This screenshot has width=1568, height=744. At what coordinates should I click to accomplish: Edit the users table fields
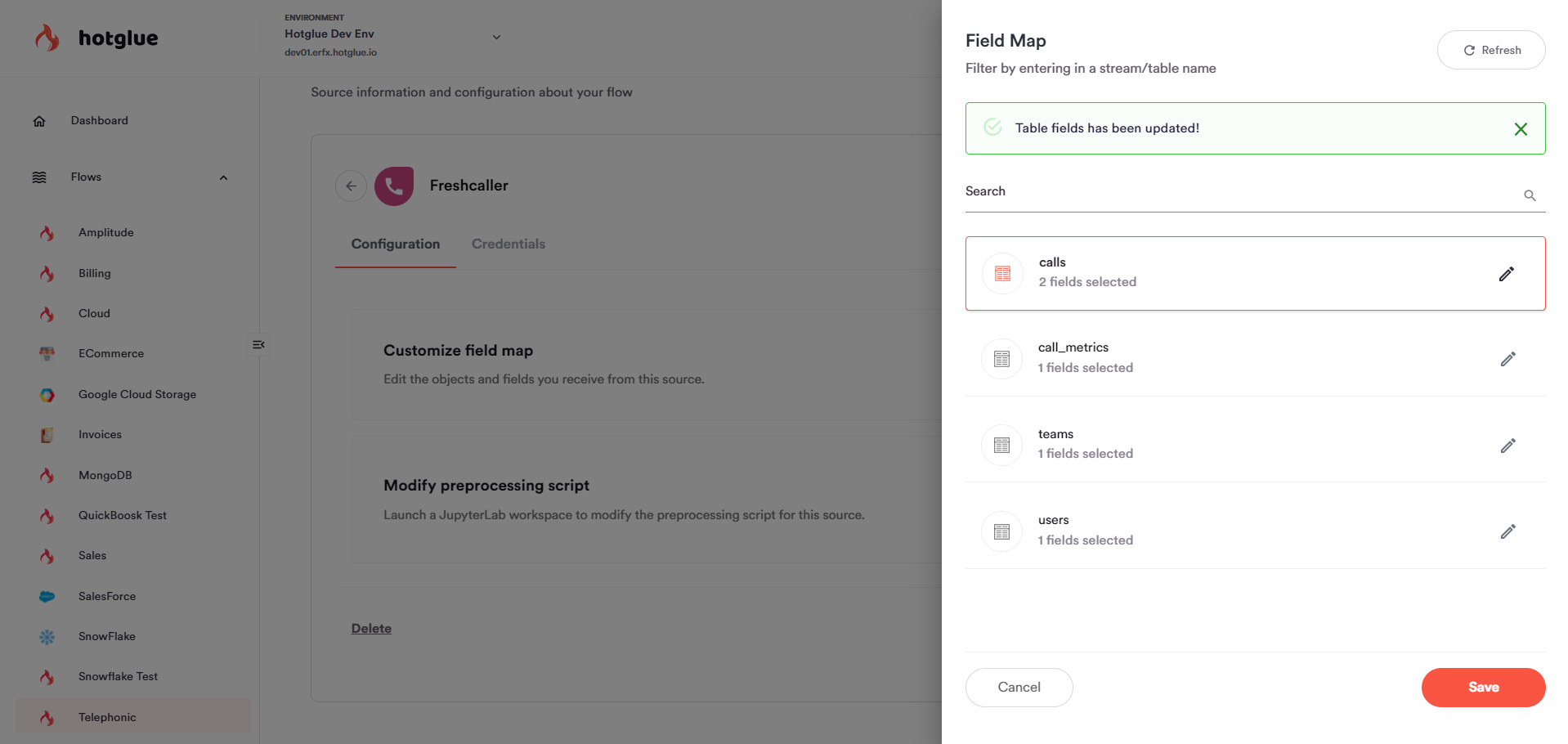(1508, 531)
